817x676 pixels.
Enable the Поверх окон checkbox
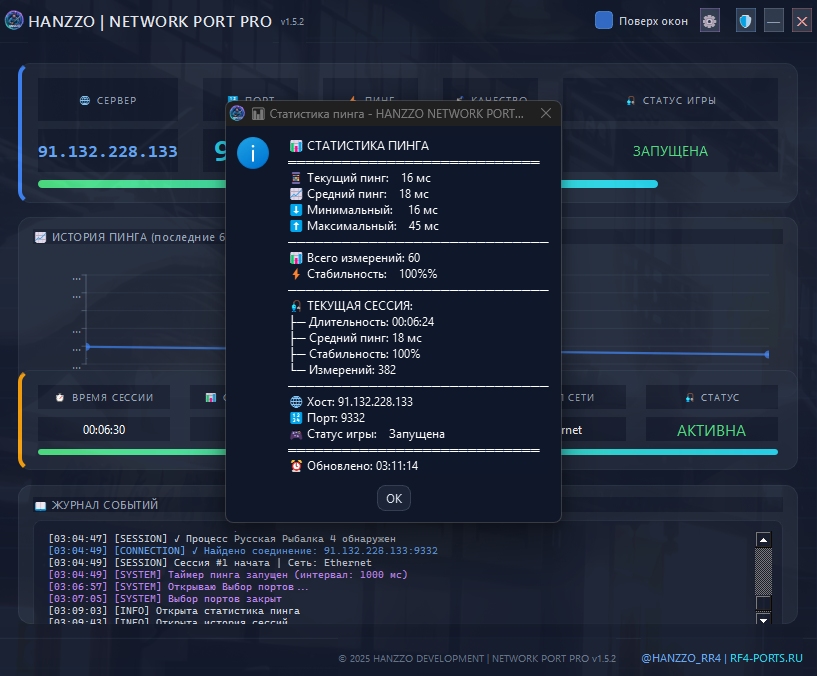(604, 20)
